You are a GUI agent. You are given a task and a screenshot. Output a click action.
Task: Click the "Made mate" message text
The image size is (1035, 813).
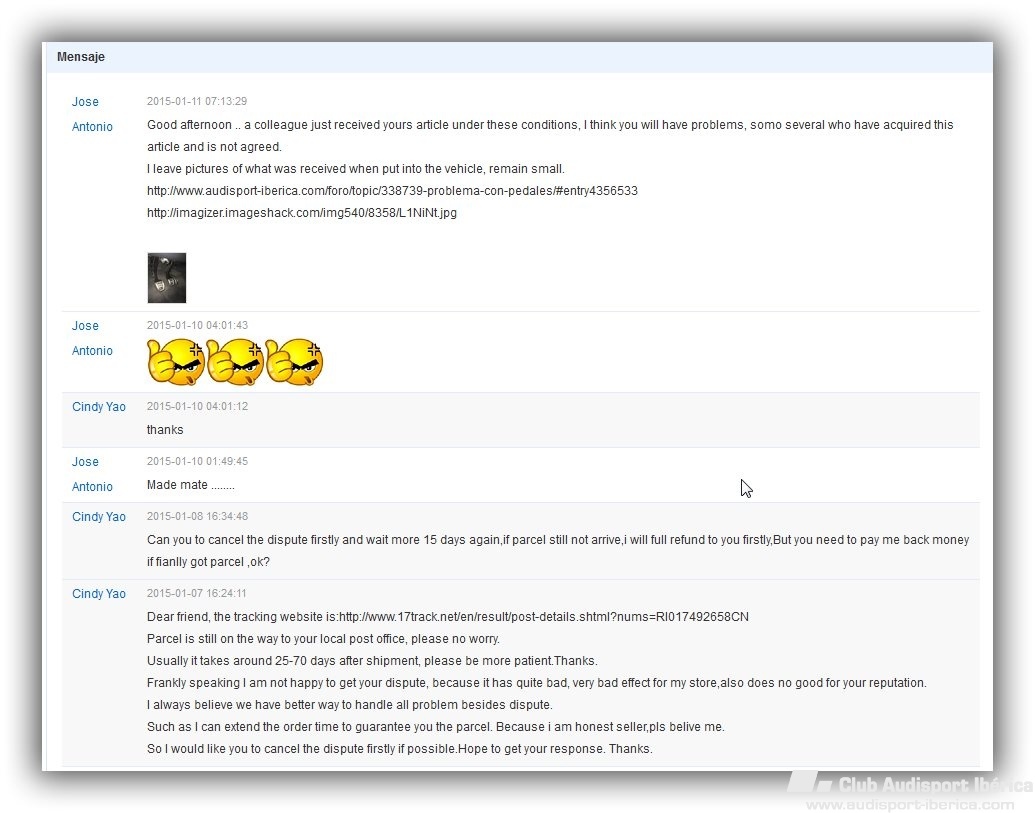(190, 485)
